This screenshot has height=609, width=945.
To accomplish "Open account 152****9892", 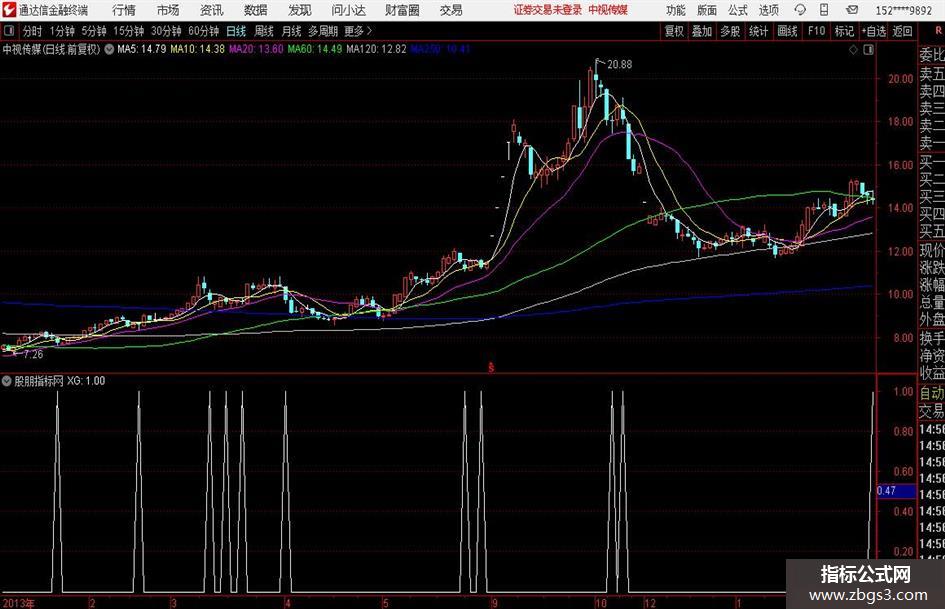I will [x=904, y=10].
